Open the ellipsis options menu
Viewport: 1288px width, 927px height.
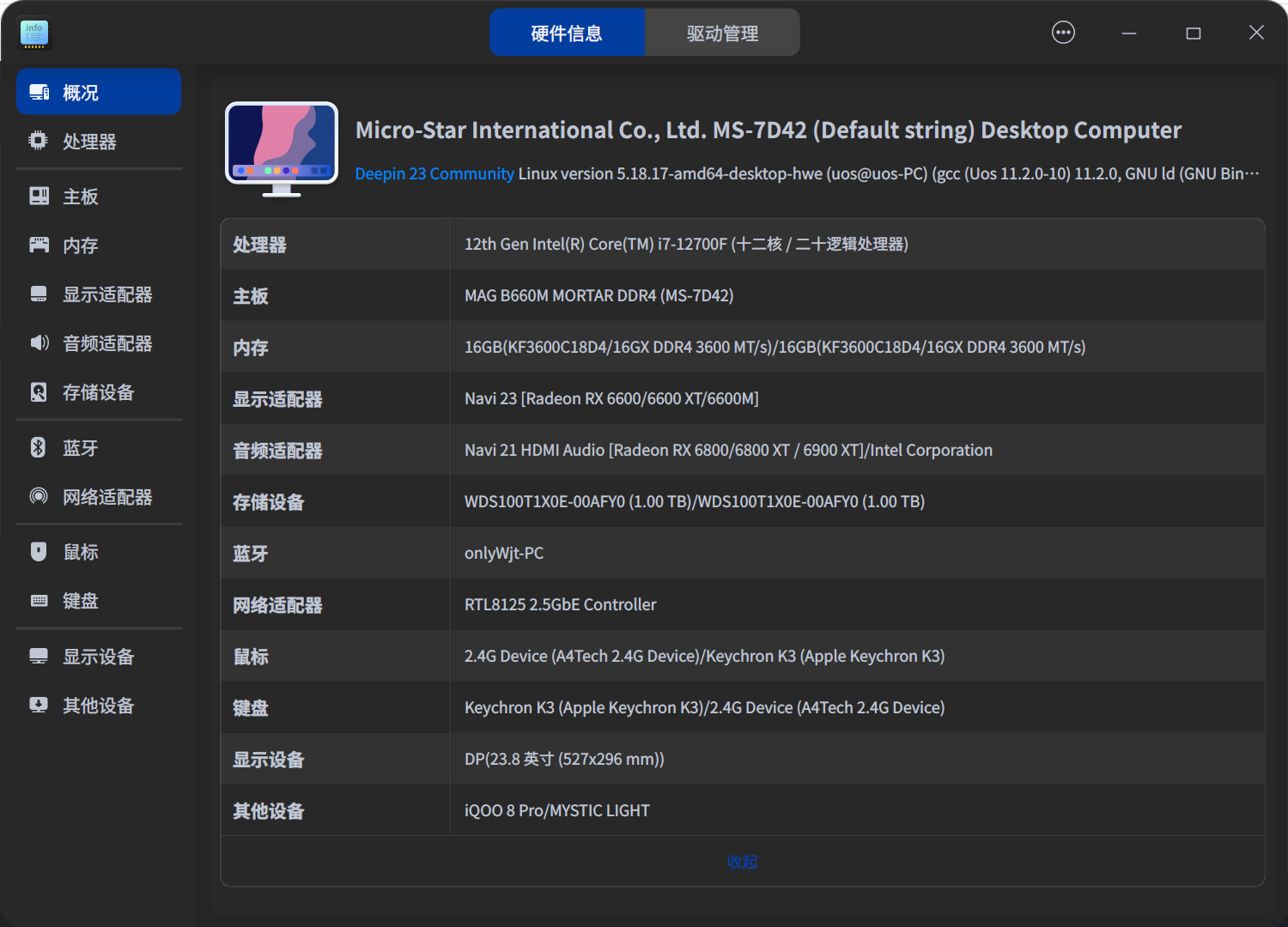[1062, 32]
